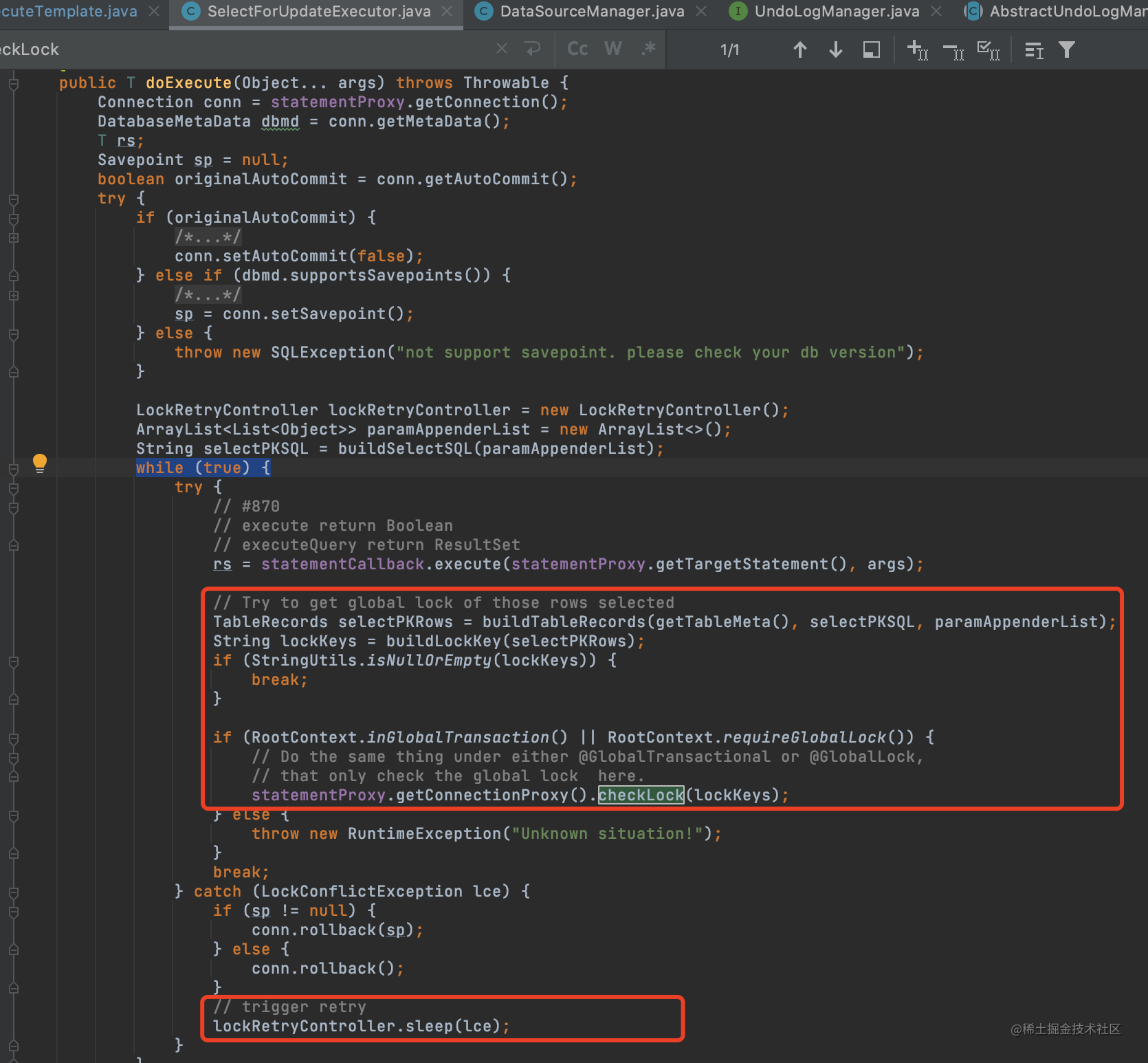Click the open-in-window icon beside the arrows
1148x1063 pixels.
point(872,50)
